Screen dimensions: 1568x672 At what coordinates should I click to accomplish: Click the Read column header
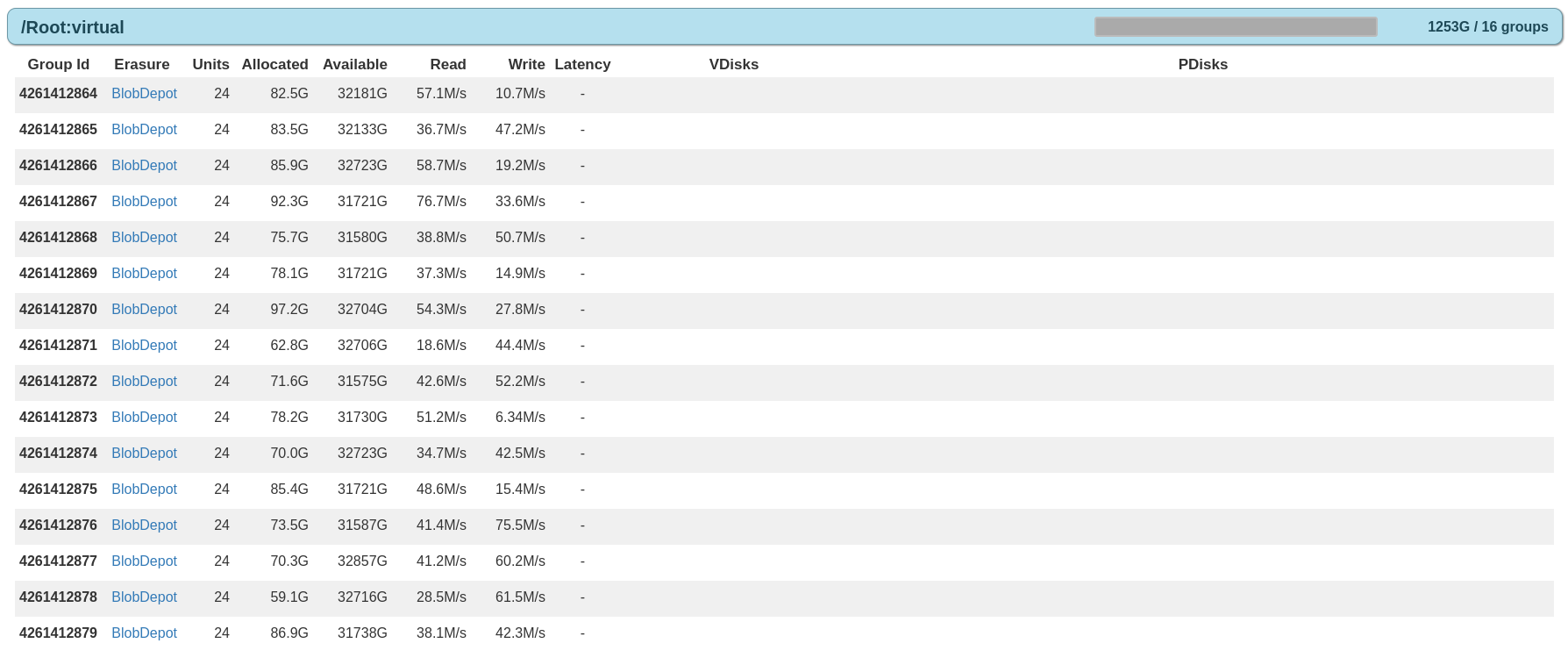tap(447, 65)
